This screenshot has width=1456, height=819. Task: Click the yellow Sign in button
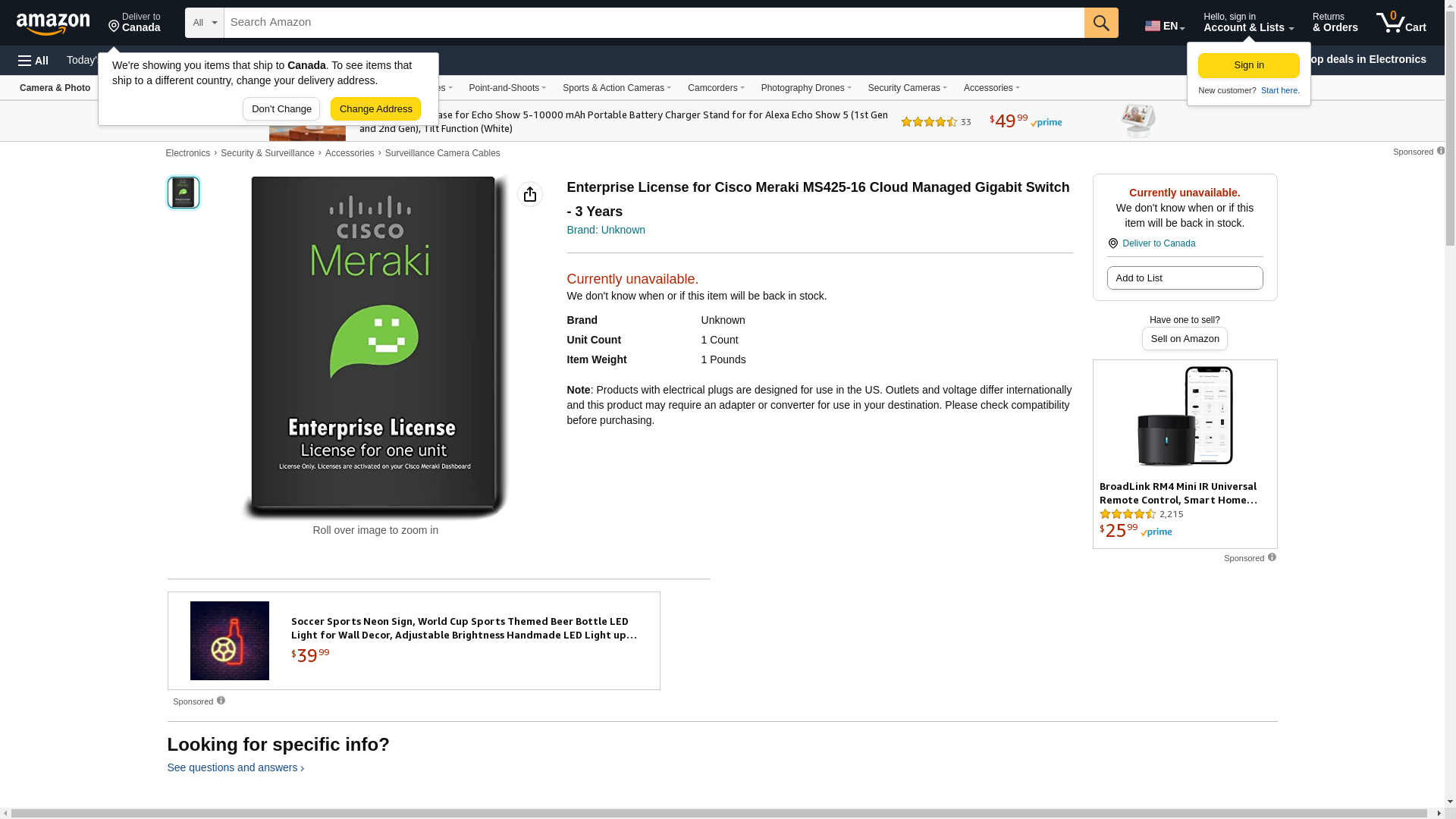click(1248, 65)
